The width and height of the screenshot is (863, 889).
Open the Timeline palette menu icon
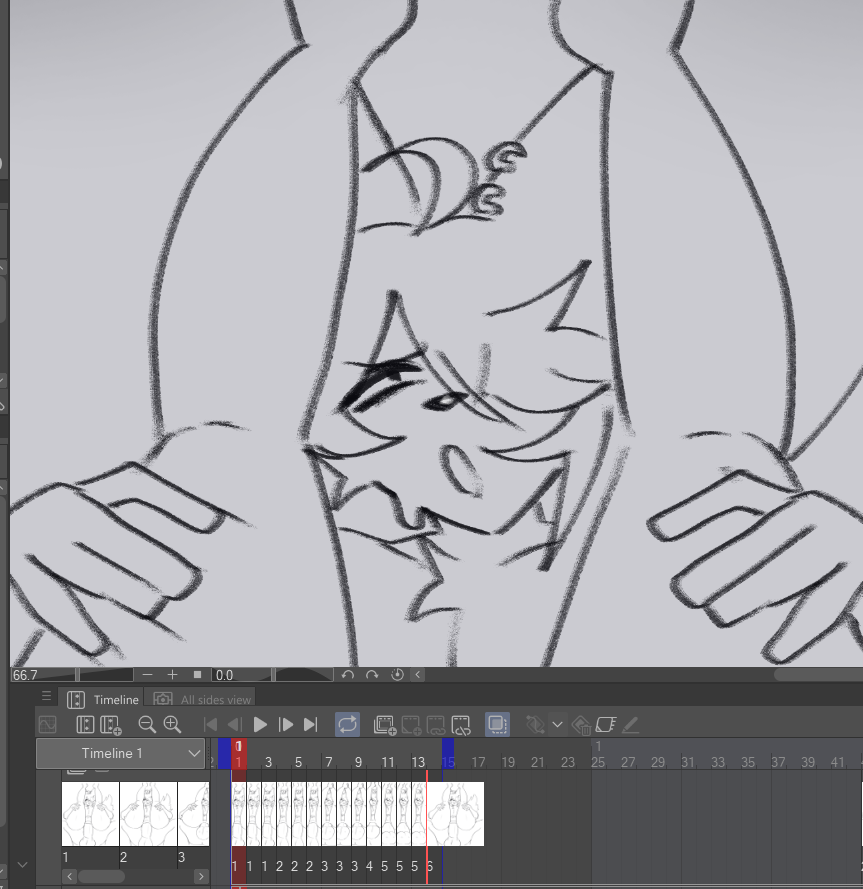click(46, 696)
